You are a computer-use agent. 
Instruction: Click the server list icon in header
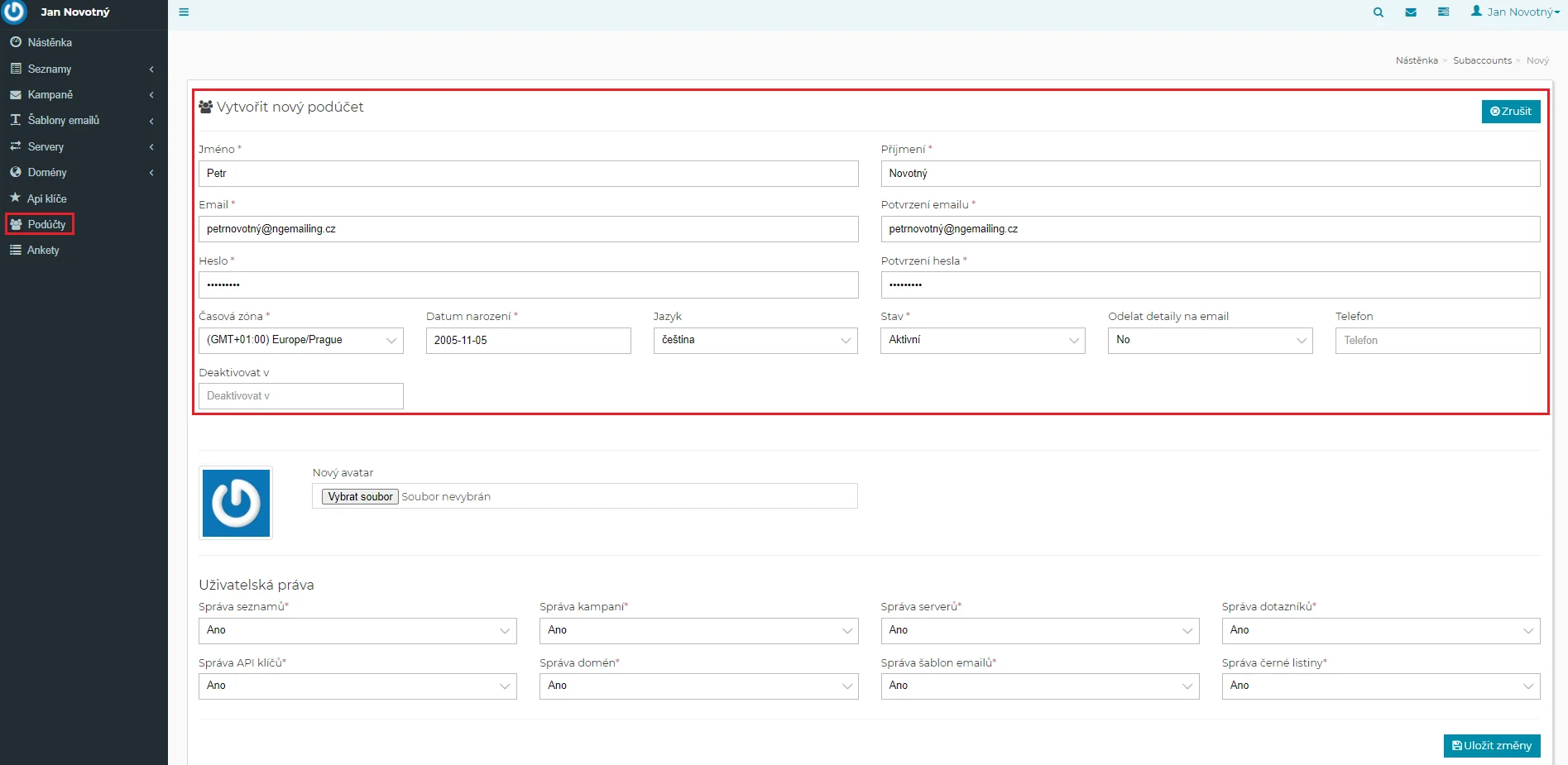coord(1443,12)
